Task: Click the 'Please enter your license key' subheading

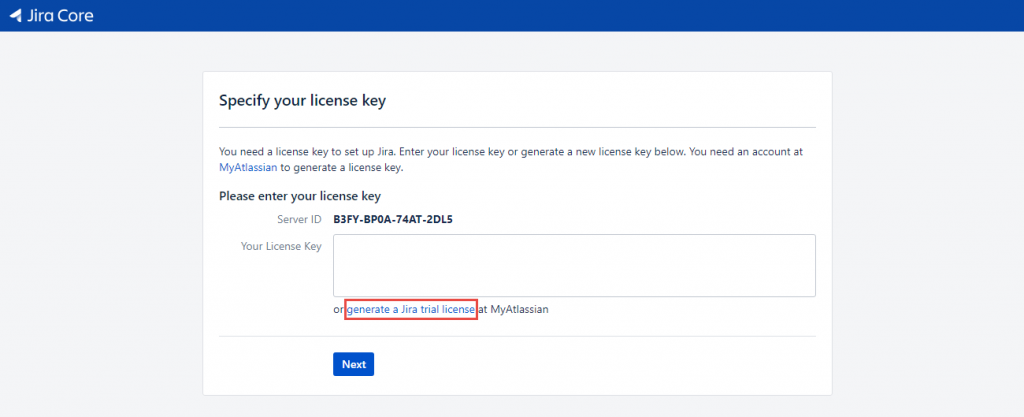Action: coord(300,196)
